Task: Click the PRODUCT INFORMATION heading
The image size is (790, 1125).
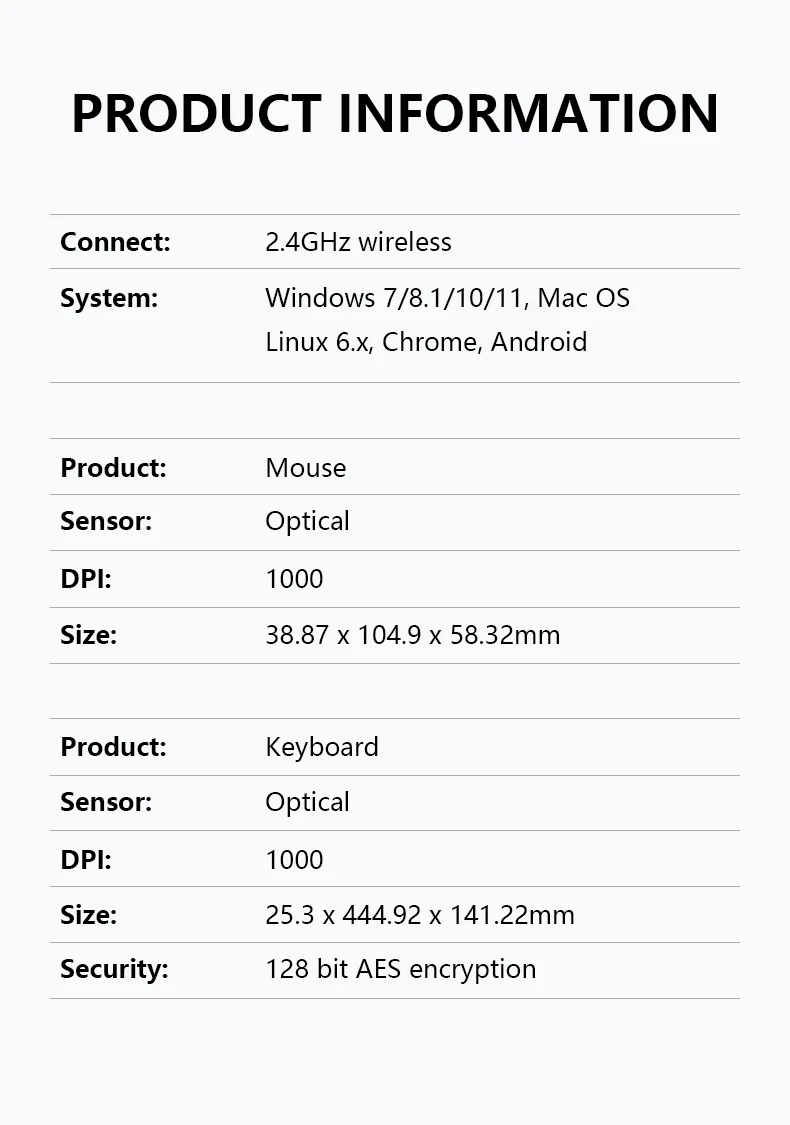Action: [x=395, y=113]
